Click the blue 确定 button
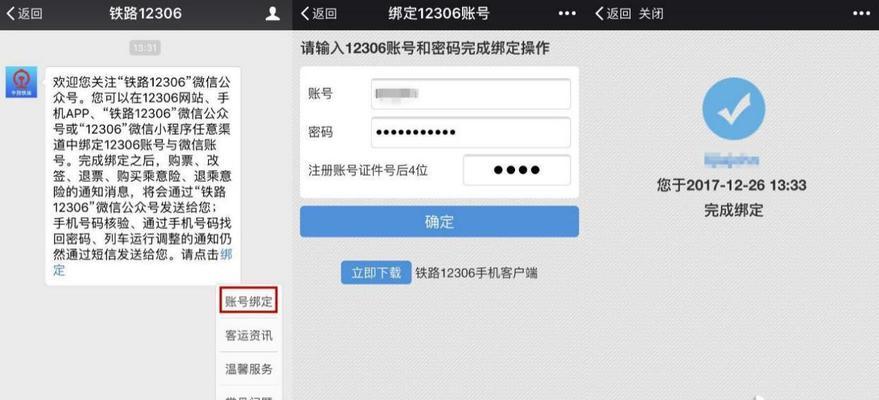Viewport: 879px width, 400px height. [440, 221]
